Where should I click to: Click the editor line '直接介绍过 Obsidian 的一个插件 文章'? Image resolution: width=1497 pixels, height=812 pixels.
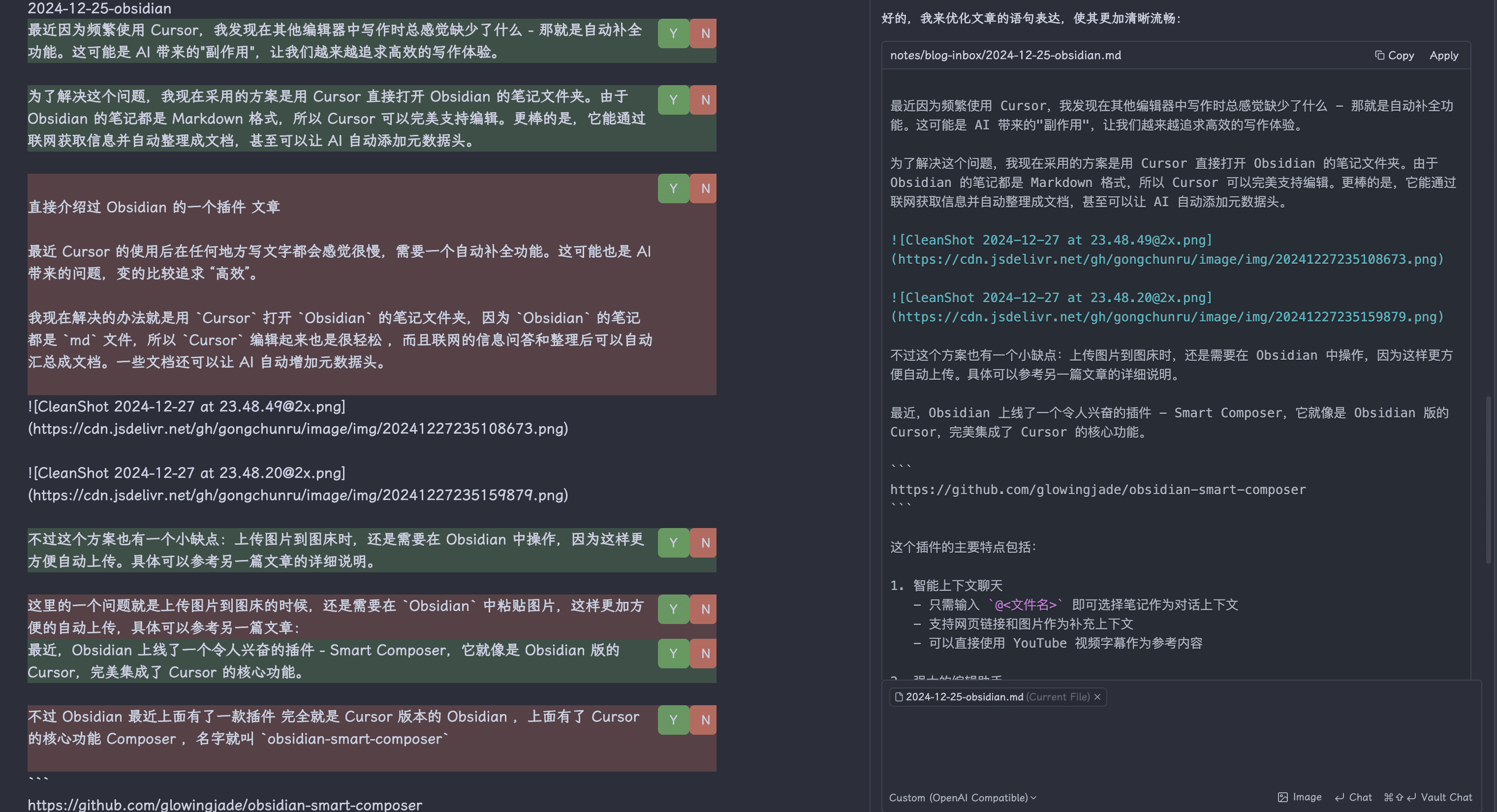[x=154, y=207]
